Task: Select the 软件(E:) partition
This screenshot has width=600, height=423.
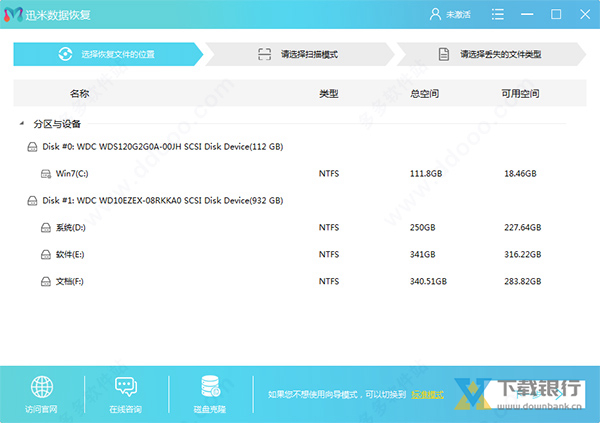Action: pyautogui.click(x=70, y=254)
